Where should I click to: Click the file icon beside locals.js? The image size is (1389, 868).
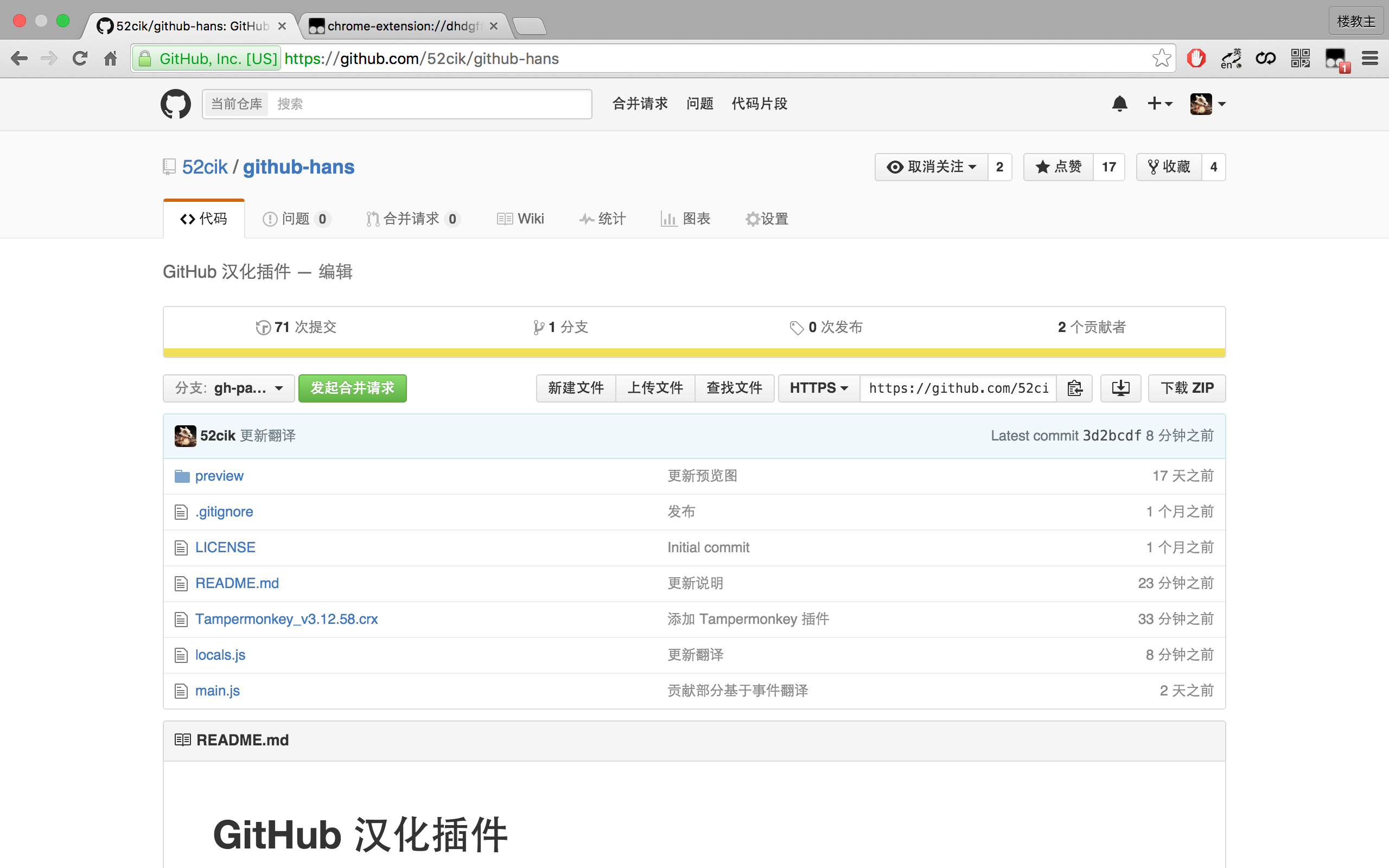181,655
